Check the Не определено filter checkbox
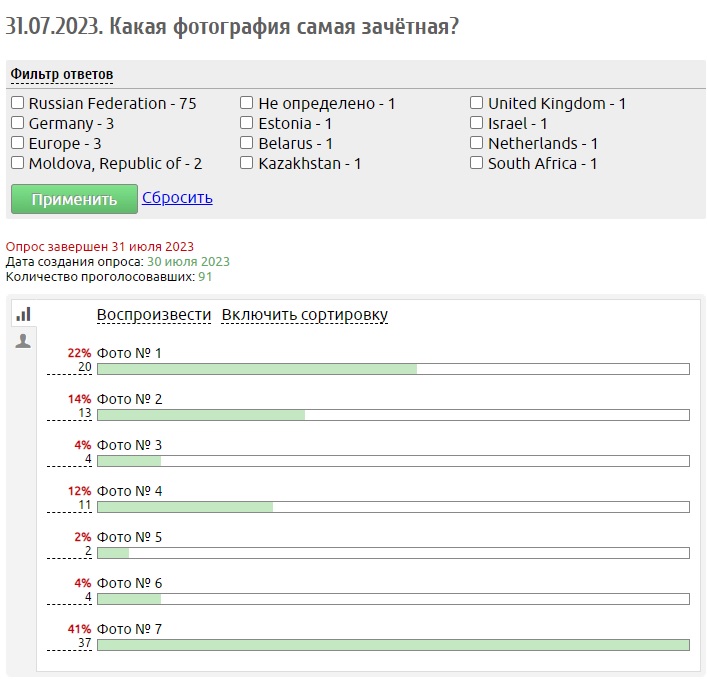The width and height of the screenshot is (707, 681). point(247,103)
